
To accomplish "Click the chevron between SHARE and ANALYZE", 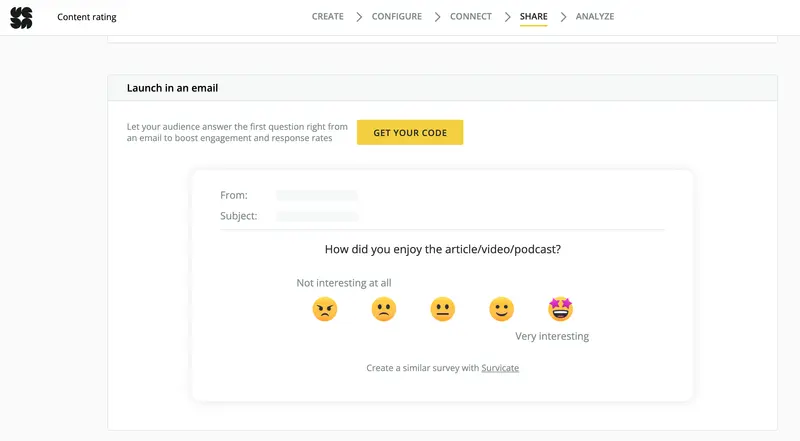I will (563, 17).
